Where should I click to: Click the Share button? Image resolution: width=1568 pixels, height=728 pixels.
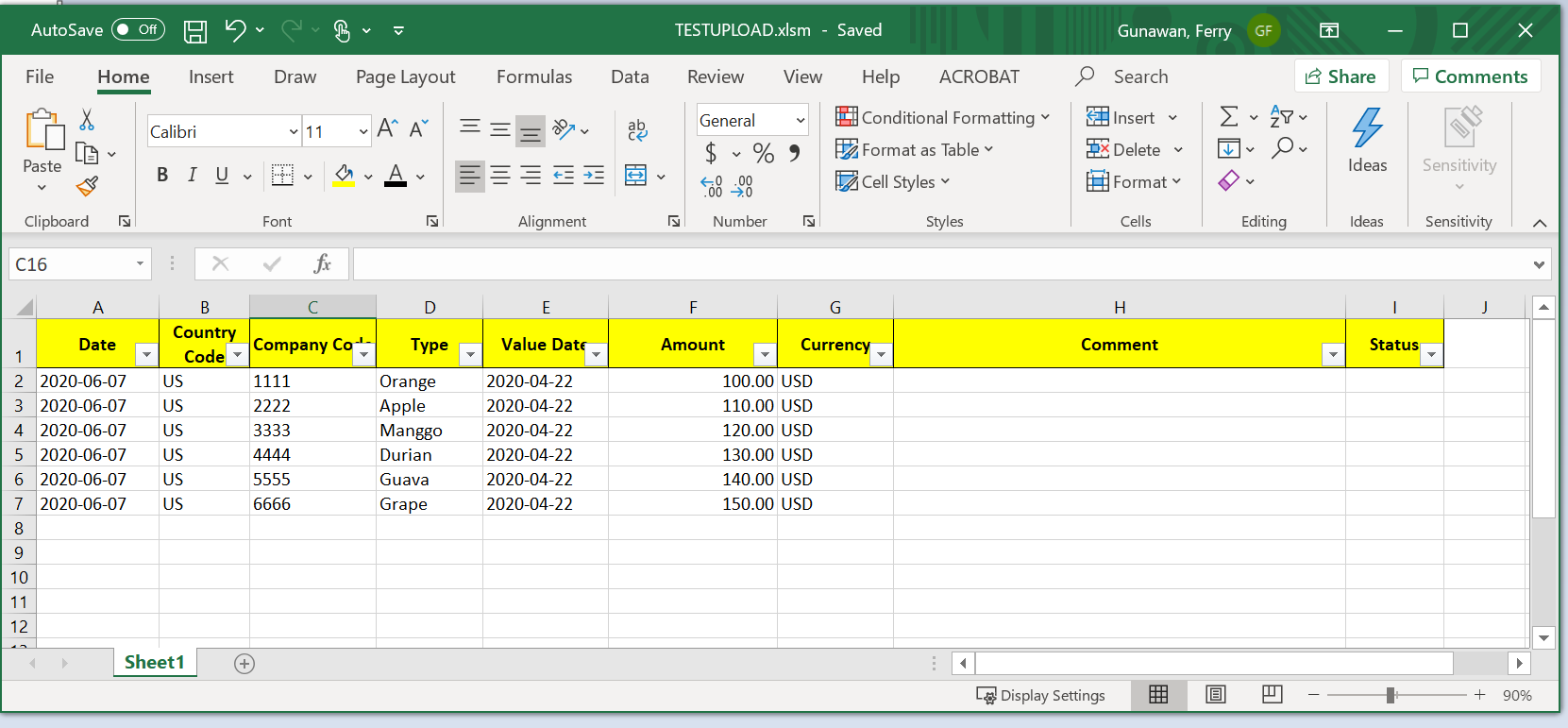(x=1340, y=76)
